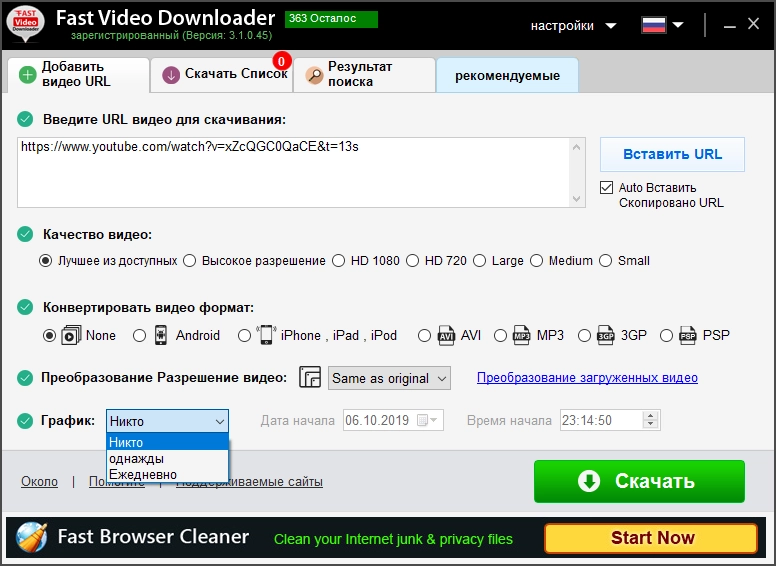Click the URL field scrollbar up arrow
Viewport: 776px width, 566px height.
(x=577, y=147)
